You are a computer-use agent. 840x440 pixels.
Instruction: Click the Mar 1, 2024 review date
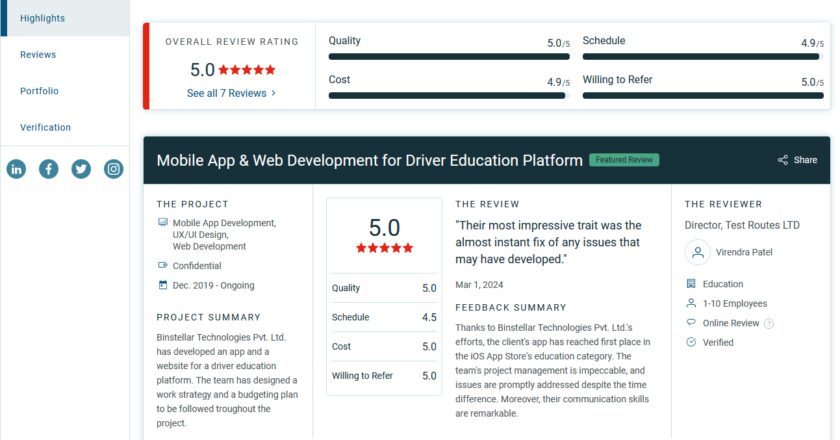tap(479, 285)
